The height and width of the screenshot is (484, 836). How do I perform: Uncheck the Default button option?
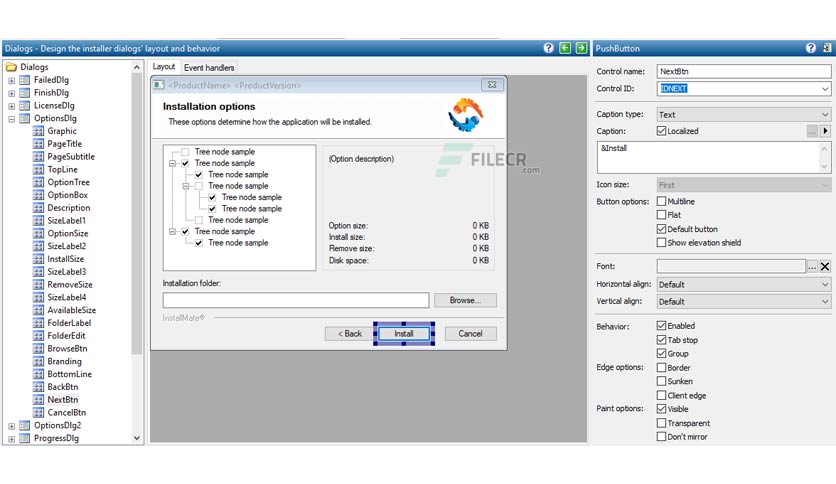[661, 229]
